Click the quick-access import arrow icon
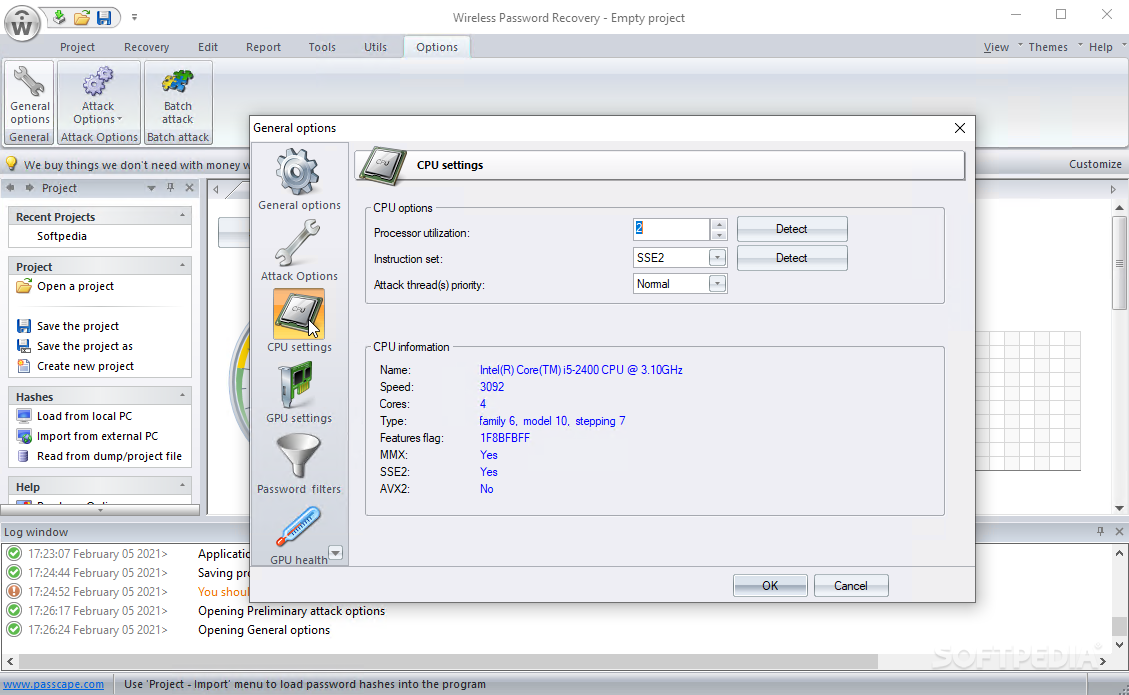This screenshot has height=695, width=1129. point(59,17)
